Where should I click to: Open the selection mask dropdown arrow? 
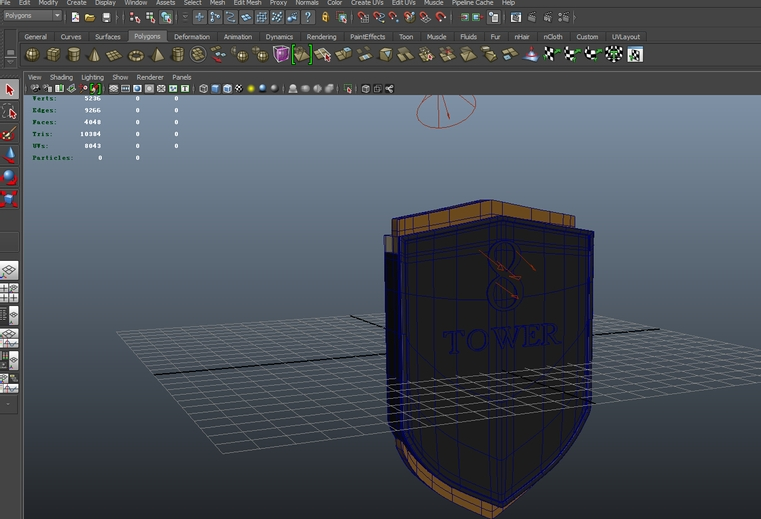click(185, 17)
